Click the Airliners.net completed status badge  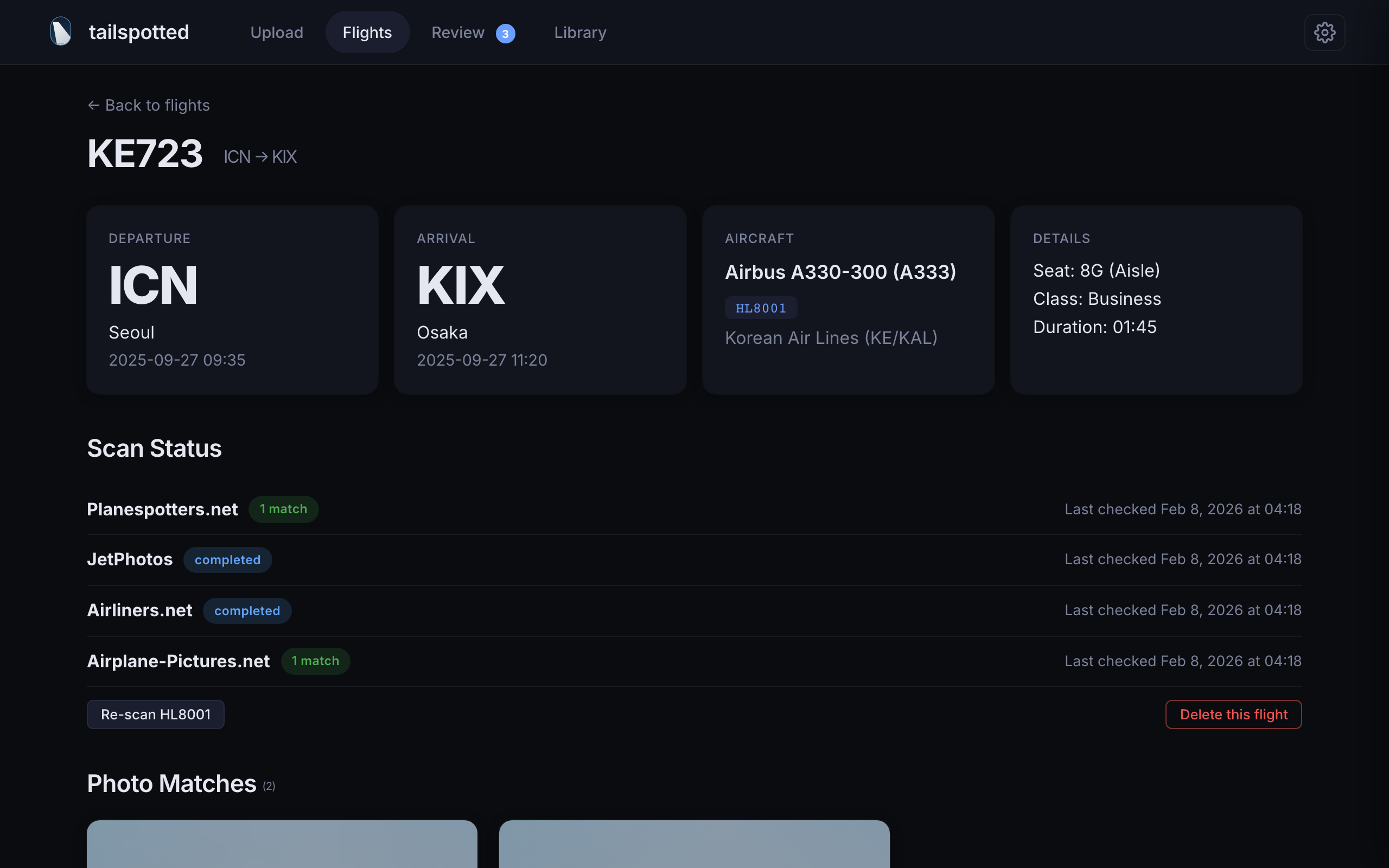click(x=247, y=611)
